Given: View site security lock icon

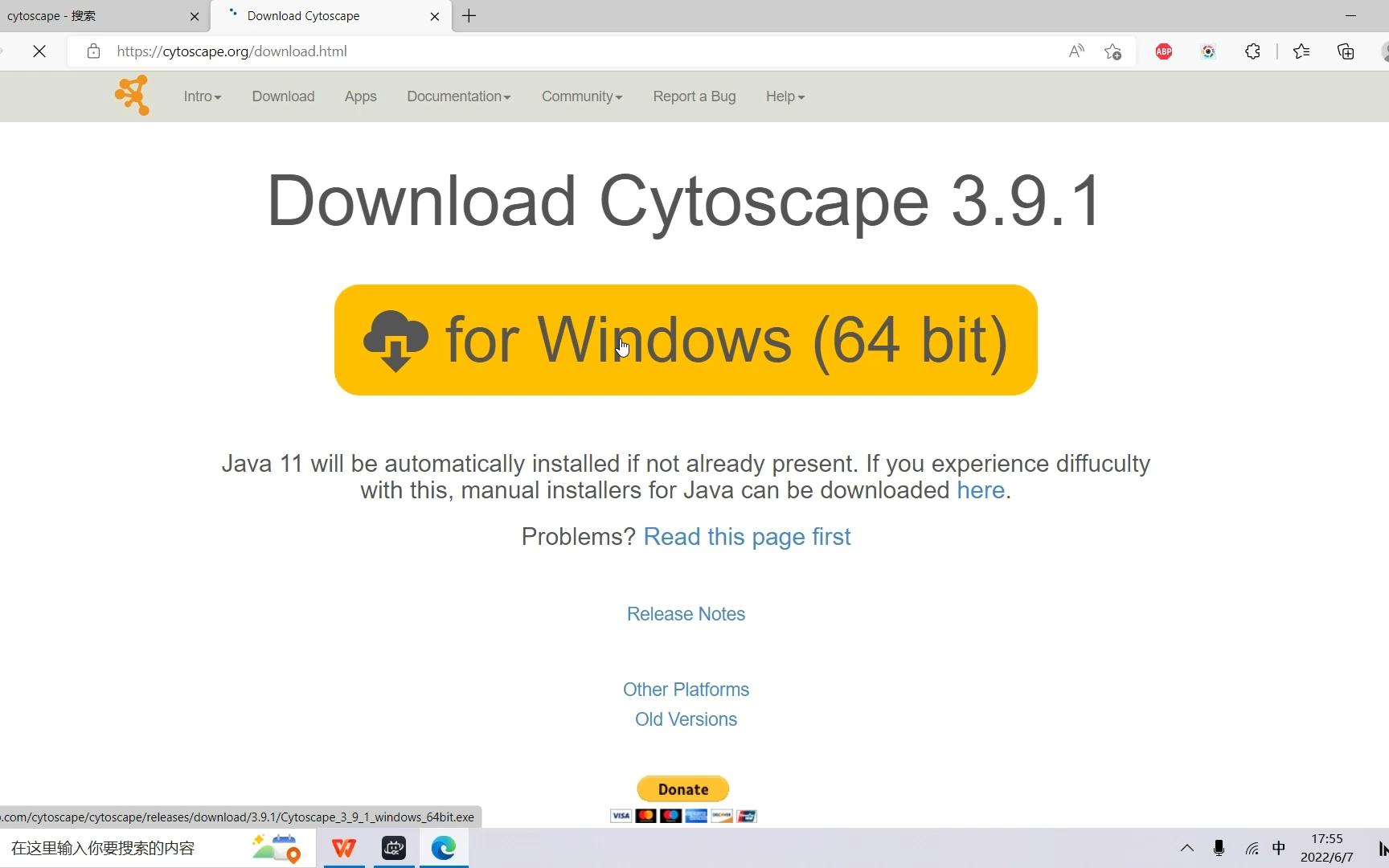Looking at the screenshot, I should pyautogui.click(x=93, y=51).
